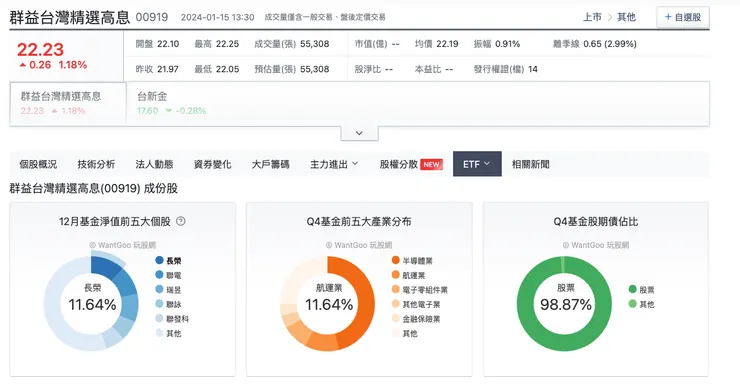
Task: Toggle 瑞昱 legend item
Action: (x=168, y=289)
